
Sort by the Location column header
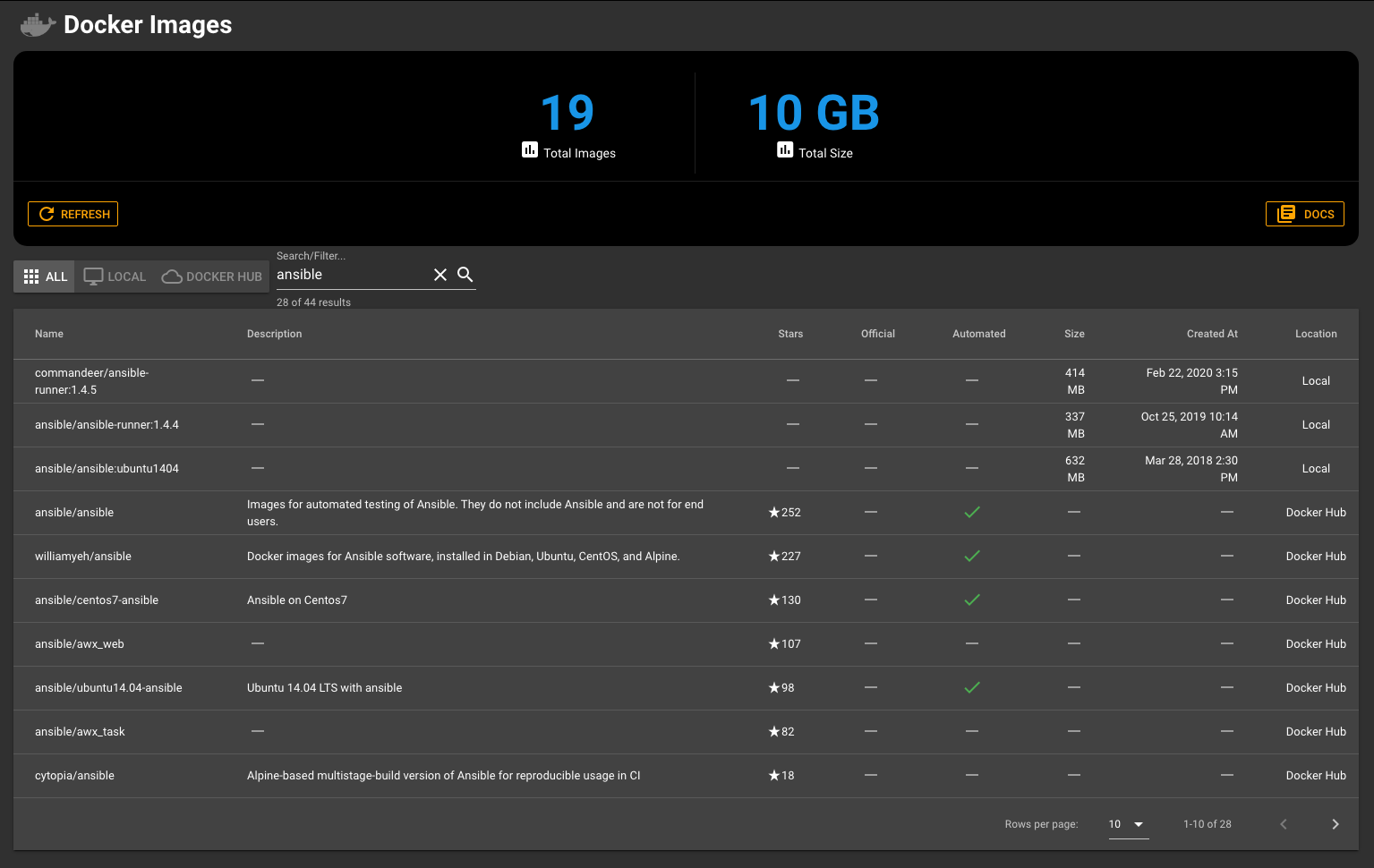click(1316, 334)
